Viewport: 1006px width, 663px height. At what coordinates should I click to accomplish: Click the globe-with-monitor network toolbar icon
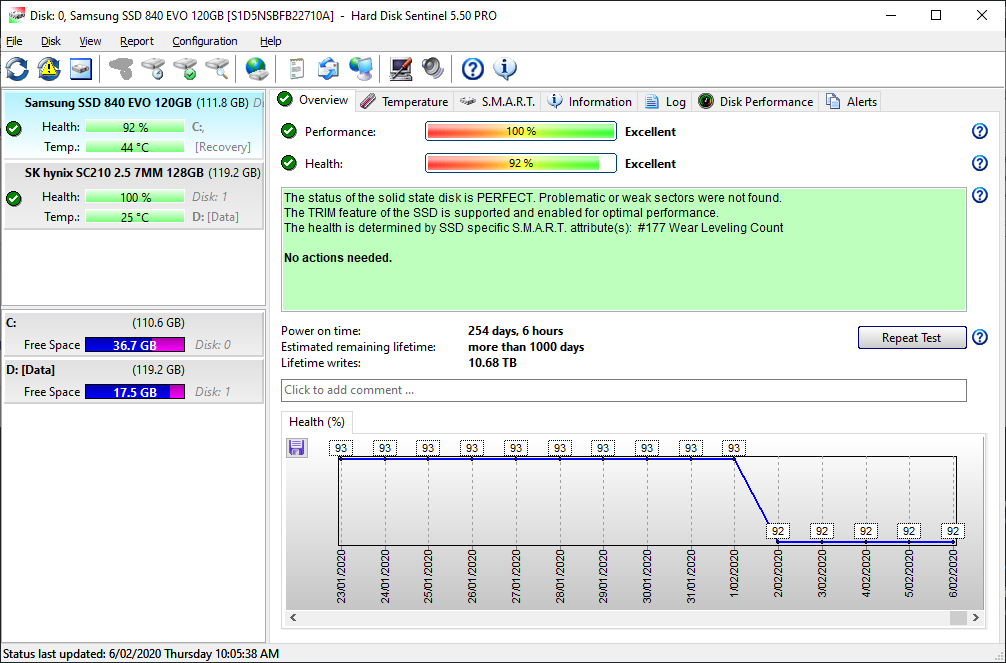click(x=361, y=69)
